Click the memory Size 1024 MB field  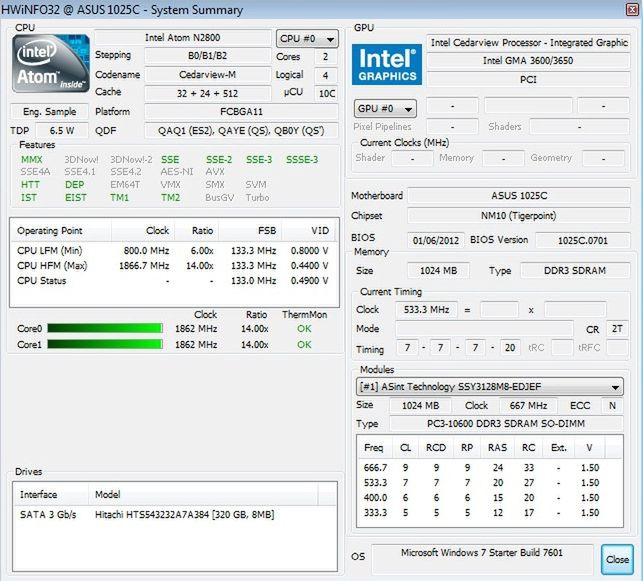pos(438,271)
